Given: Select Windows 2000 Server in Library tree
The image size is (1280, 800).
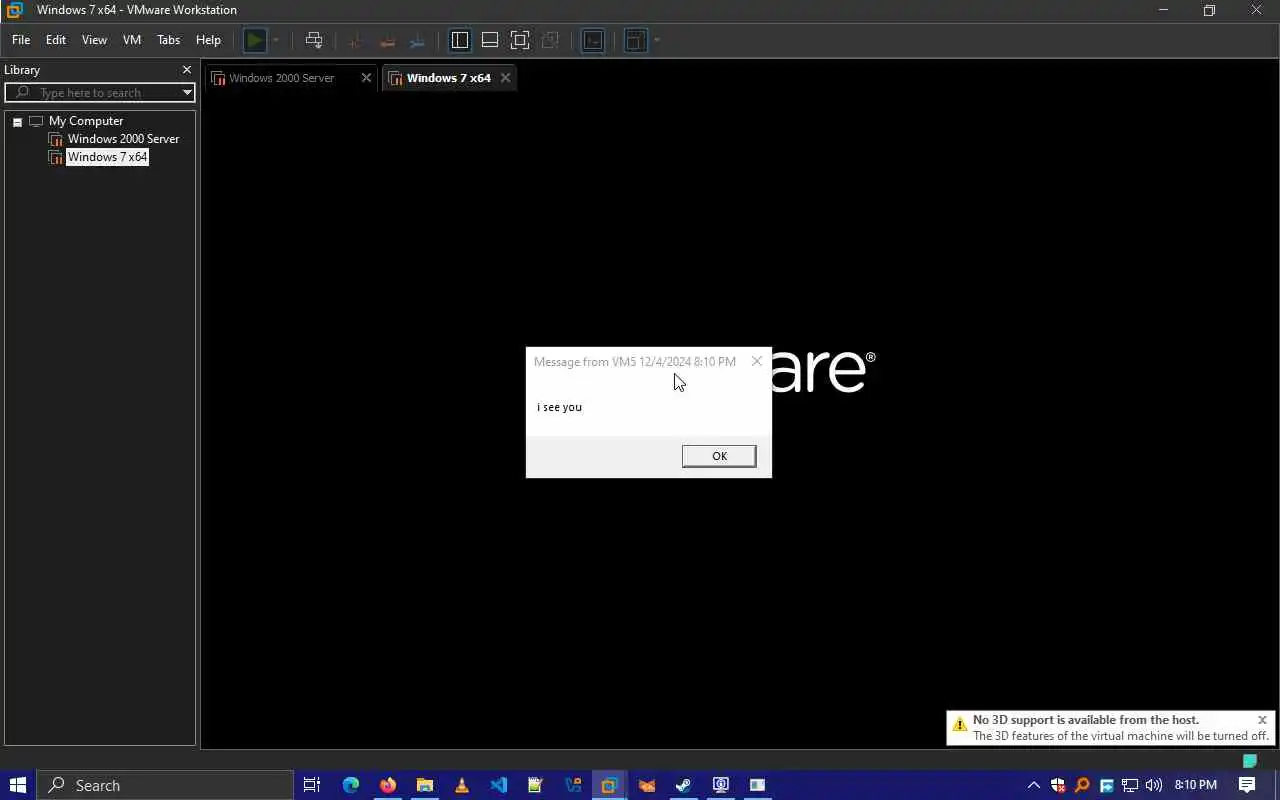Looking at the screenshot, I should click(x=123, y=139).
